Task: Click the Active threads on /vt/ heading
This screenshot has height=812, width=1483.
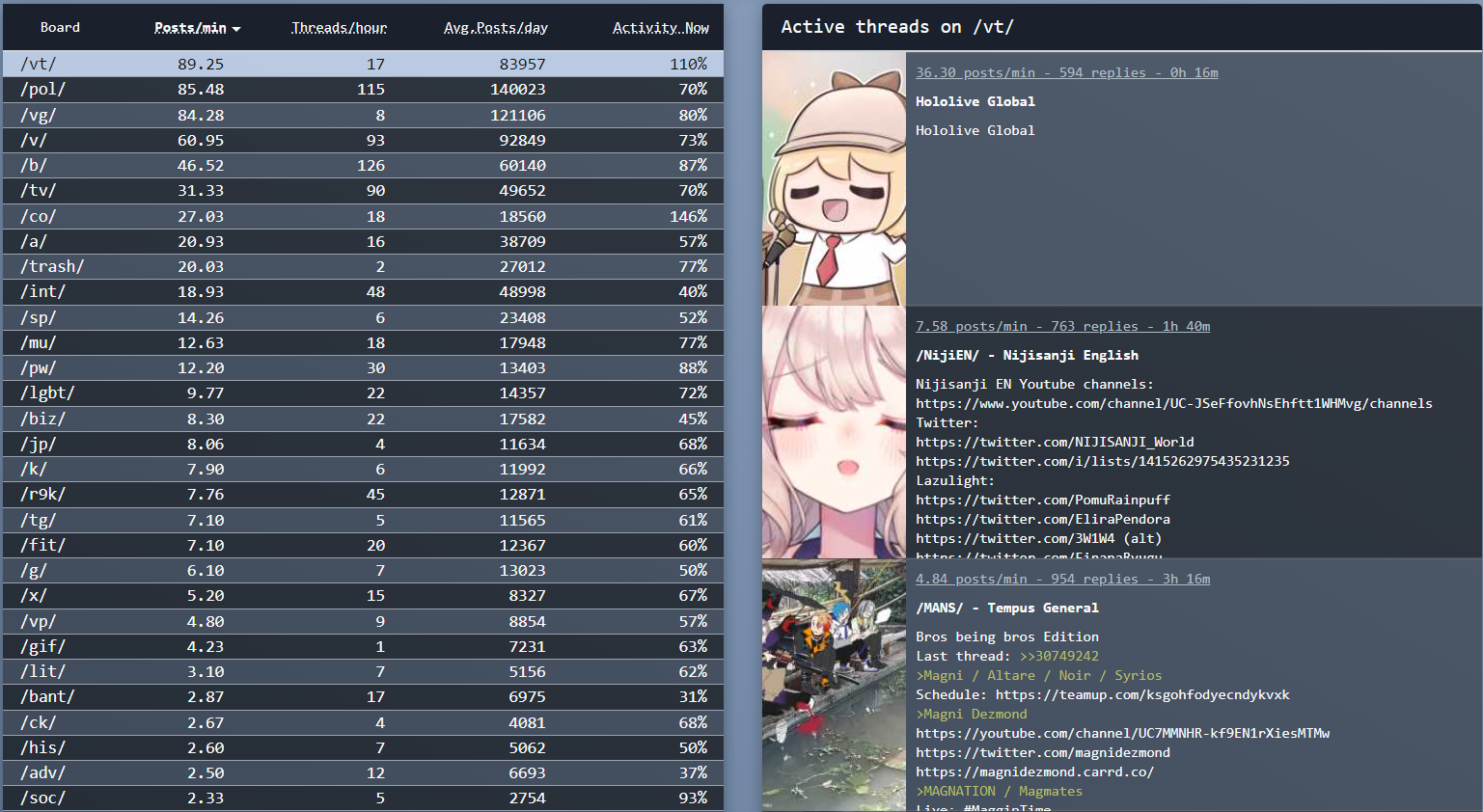Action: pyautogui.click(x=897, y=27)
